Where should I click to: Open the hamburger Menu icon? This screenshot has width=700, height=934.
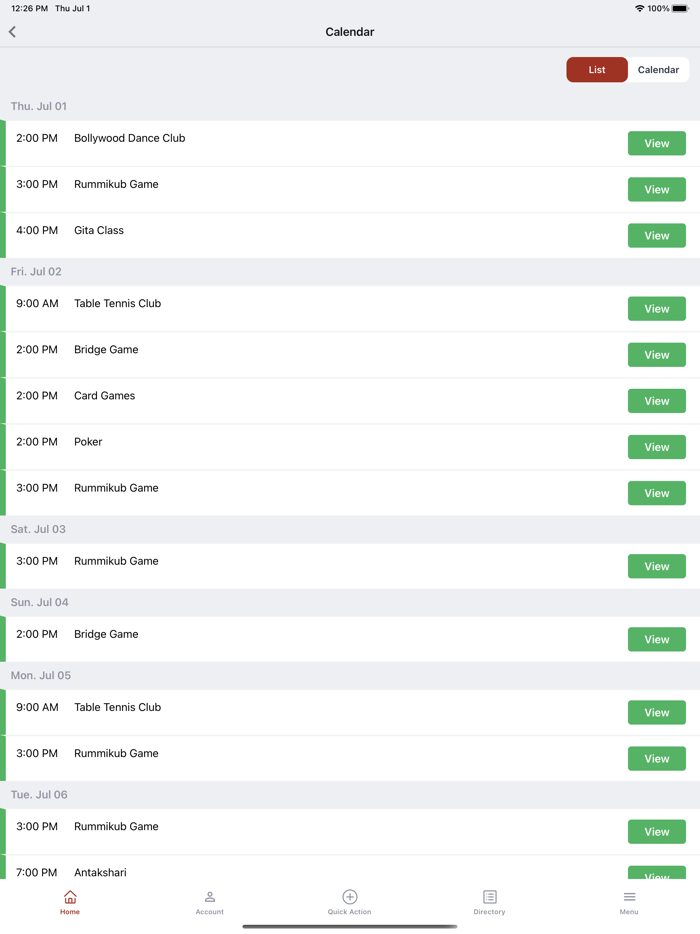629,898
